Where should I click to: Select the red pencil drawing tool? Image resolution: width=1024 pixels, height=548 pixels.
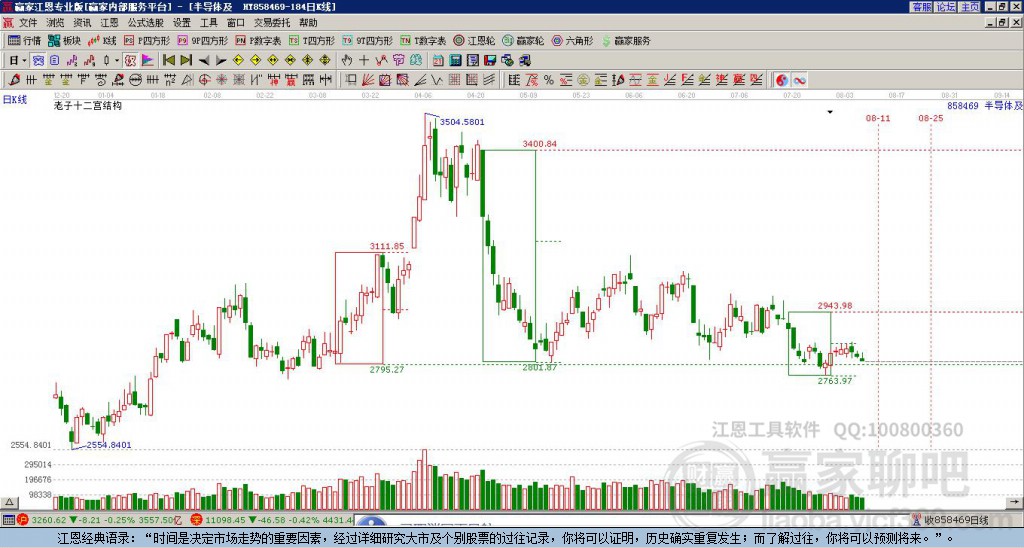[14, 80]
